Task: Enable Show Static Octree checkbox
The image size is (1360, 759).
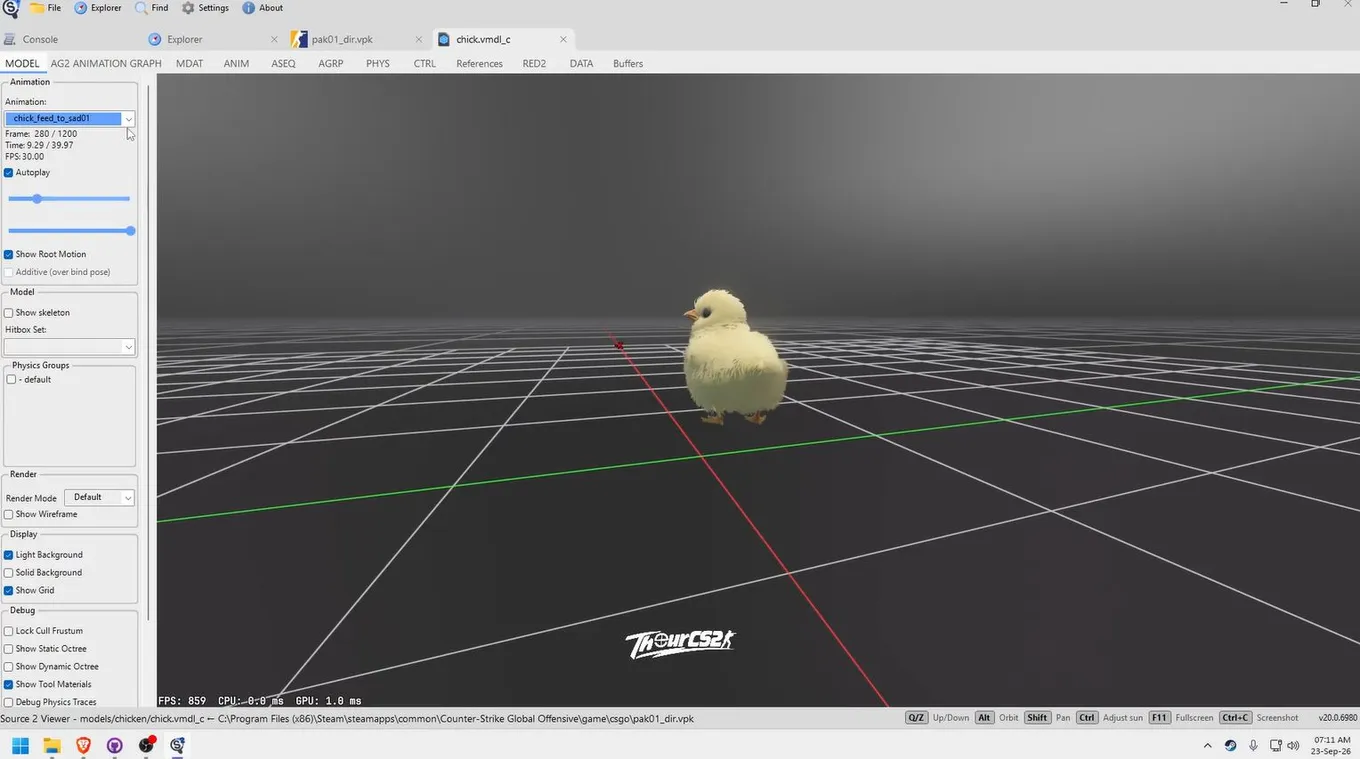Action: (9, 649)
